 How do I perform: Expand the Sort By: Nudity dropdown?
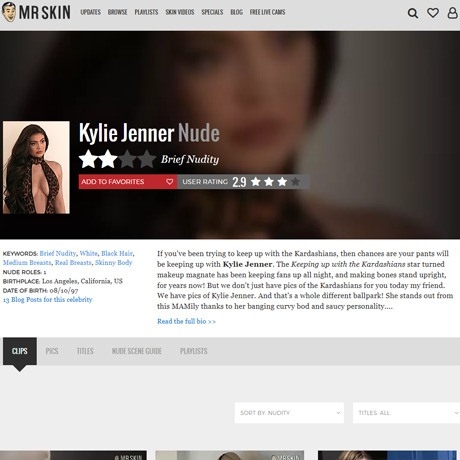tap(289, 413)
